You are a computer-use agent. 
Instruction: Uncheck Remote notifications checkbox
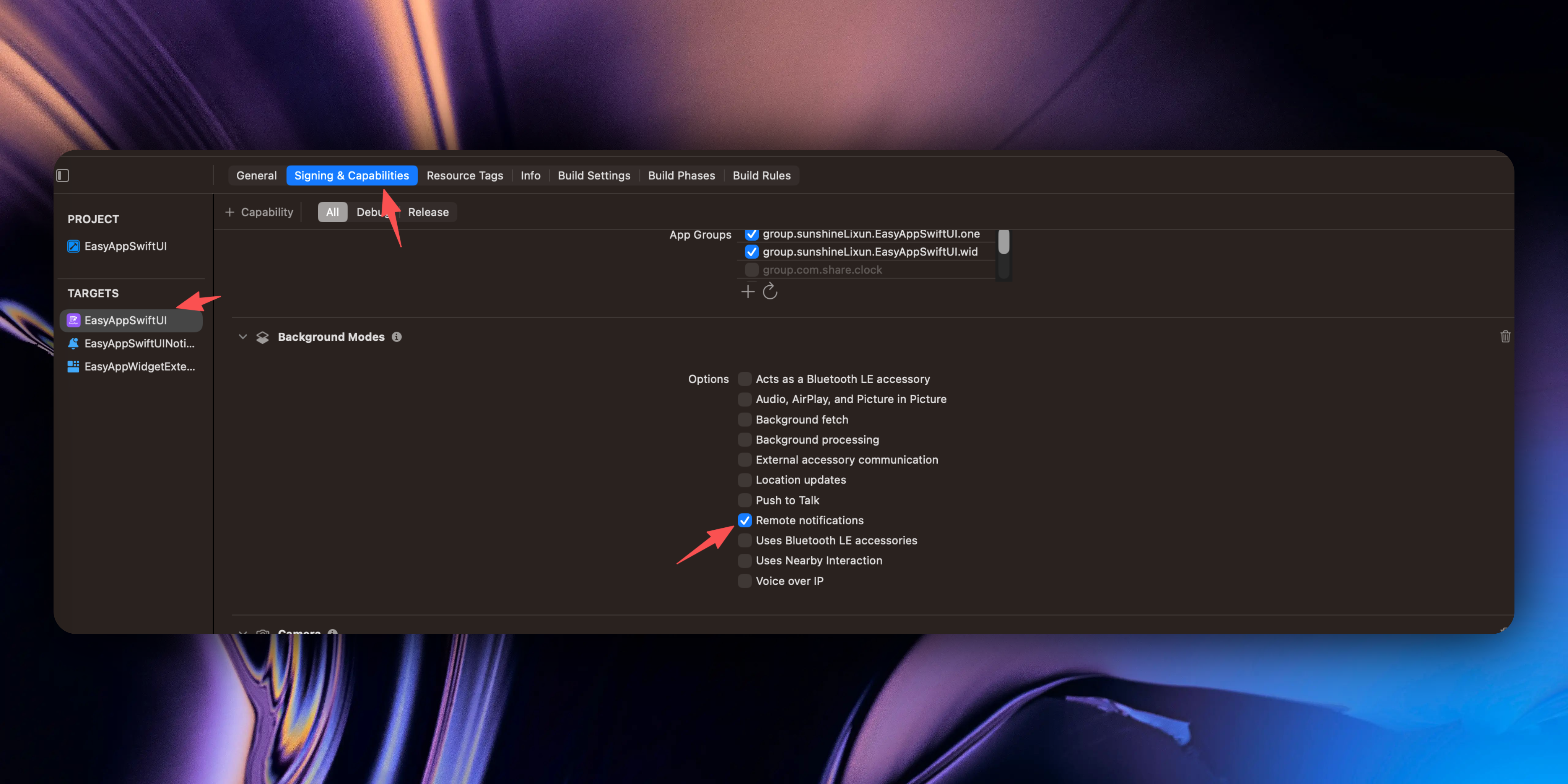(745, 520)
